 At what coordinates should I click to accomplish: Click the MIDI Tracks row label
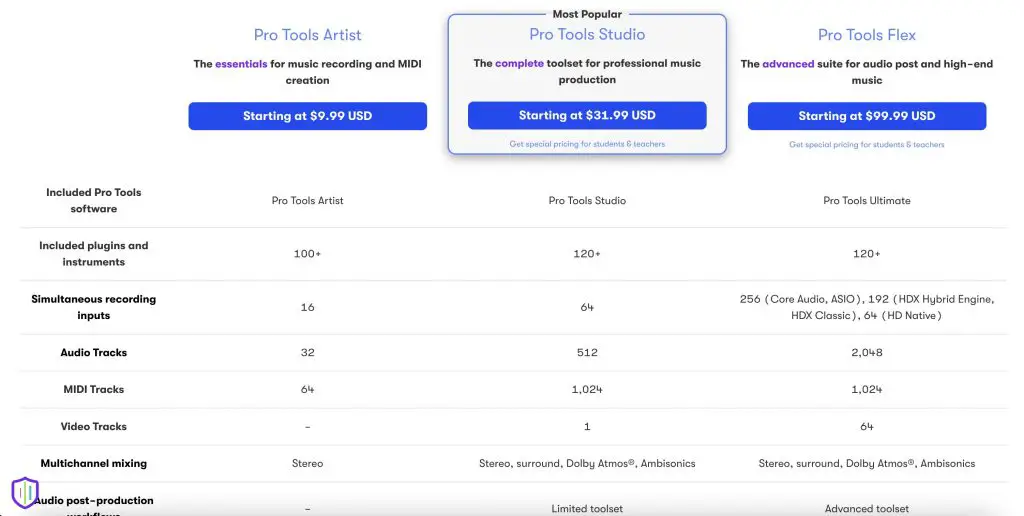tap(93, 389)
